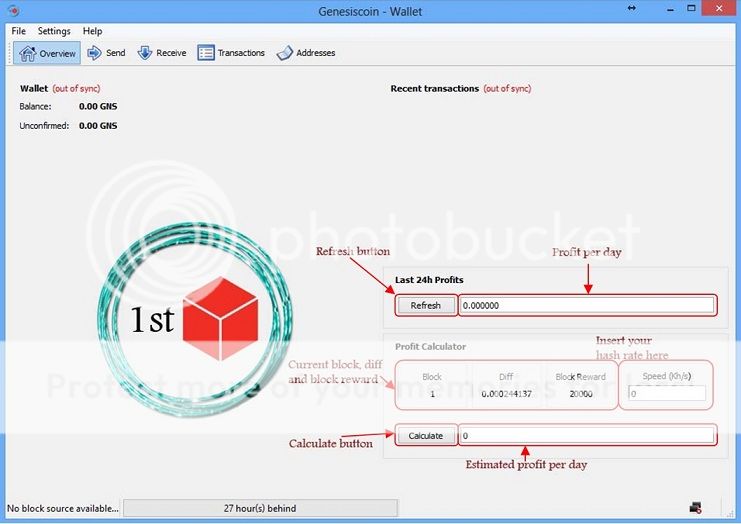
Task: Open the Send tab
Action: point(106,53)
